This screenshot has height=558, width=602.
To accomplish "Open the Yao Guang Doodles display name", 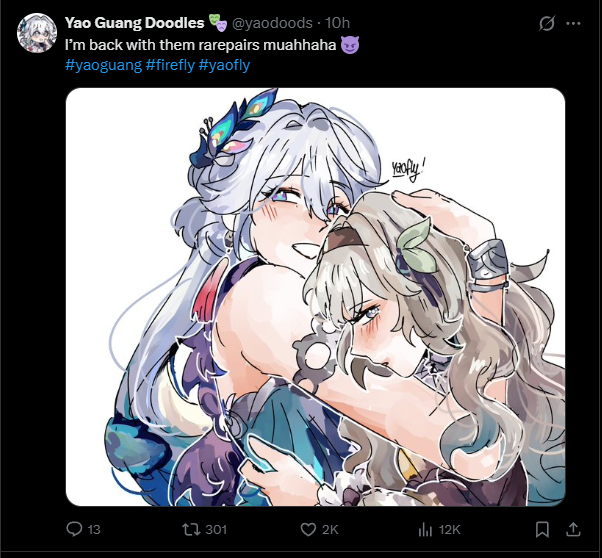I will point(134,23).
